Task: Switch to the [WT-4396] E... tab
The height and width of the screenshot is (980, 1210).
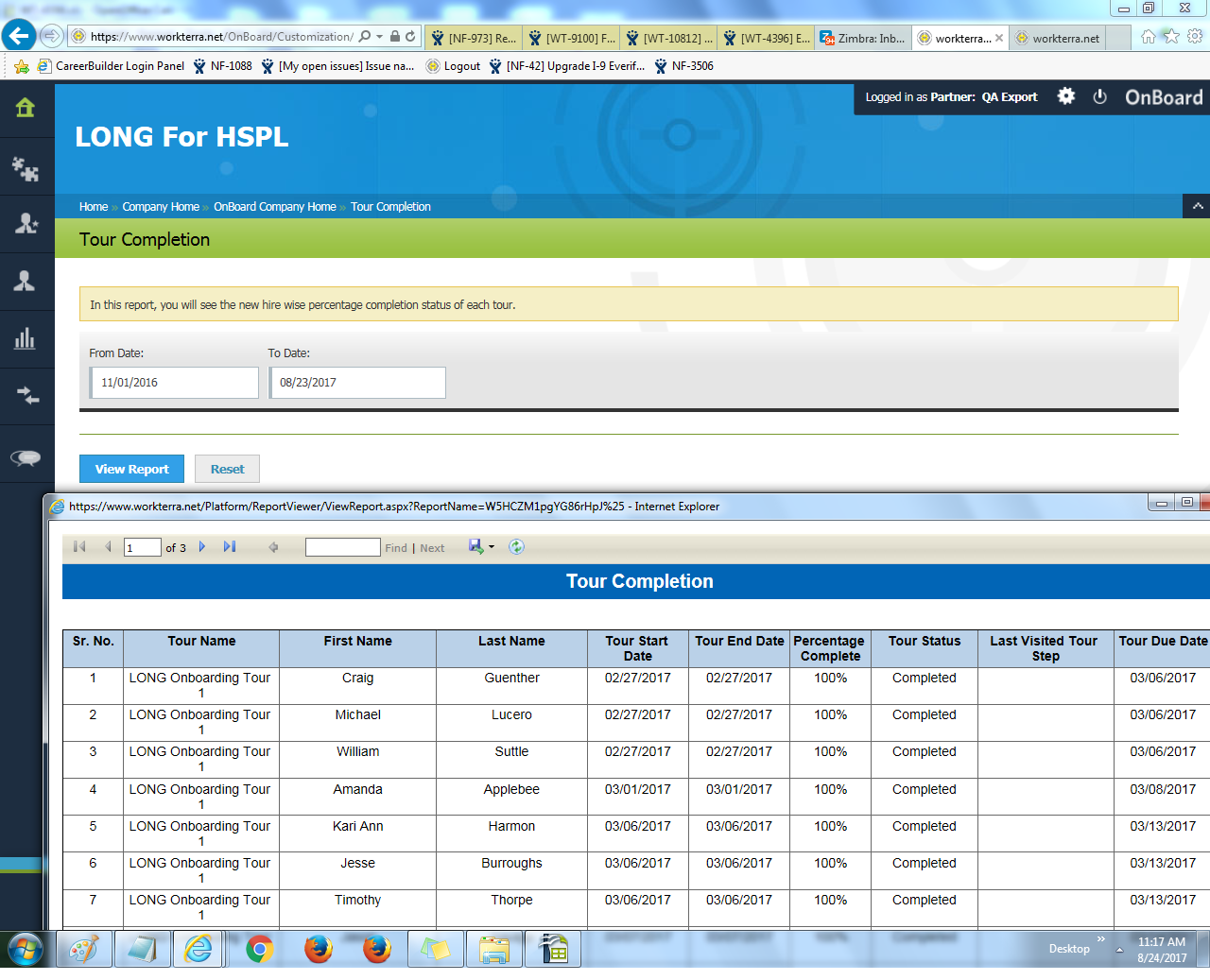Action: pyautogui.click(x=766, y=38)
